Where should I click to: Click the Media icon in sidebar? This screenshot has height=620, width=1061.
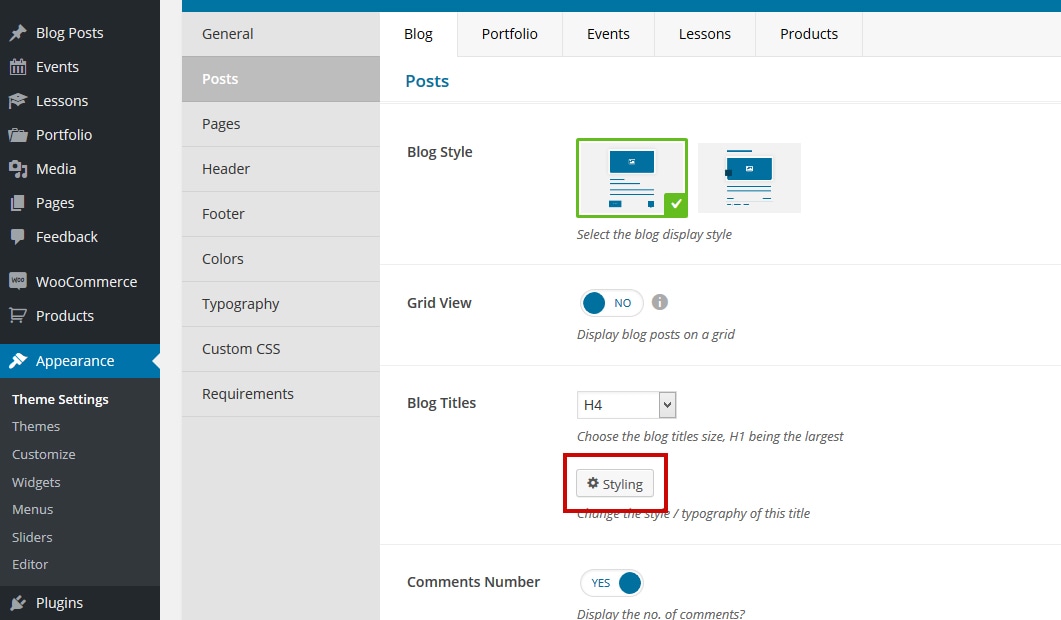18,169
